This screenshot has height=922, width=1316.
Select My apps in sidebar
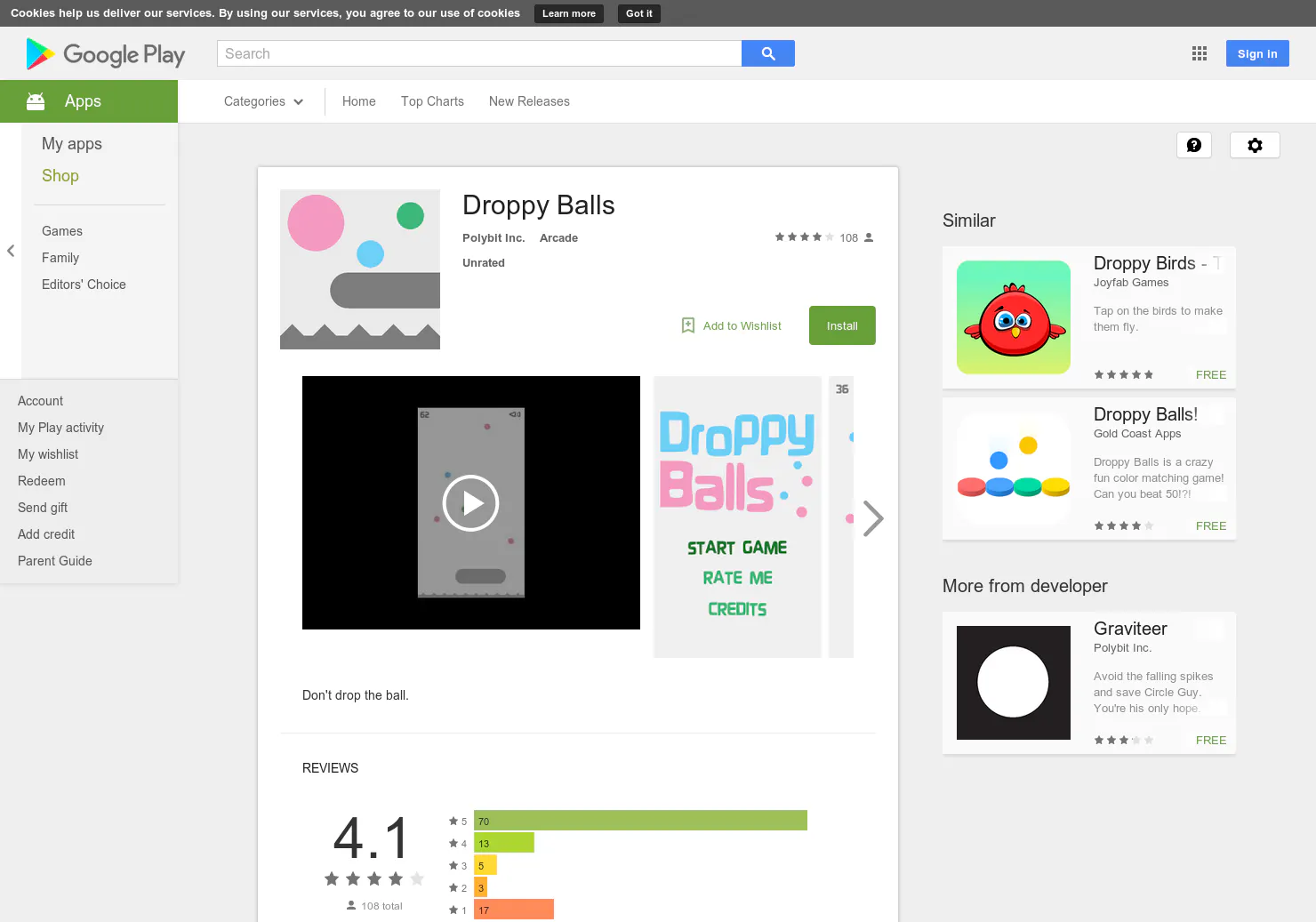(72, 144)
